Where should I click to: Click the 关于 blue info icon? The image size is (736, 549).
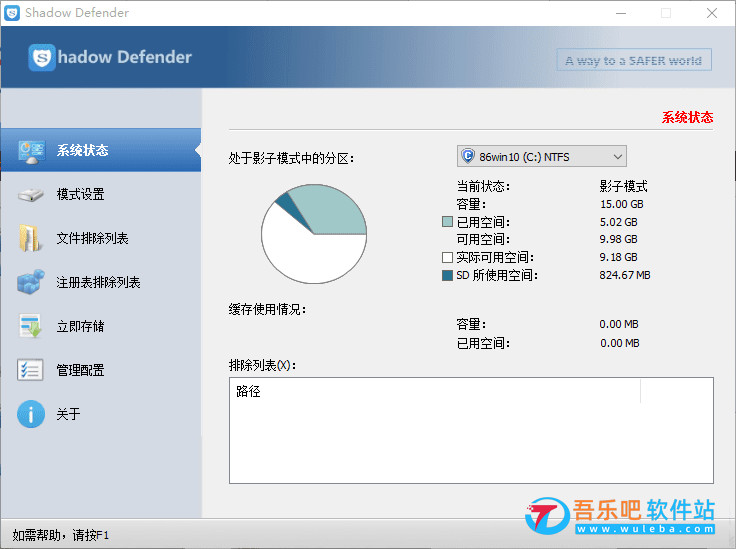31,414
